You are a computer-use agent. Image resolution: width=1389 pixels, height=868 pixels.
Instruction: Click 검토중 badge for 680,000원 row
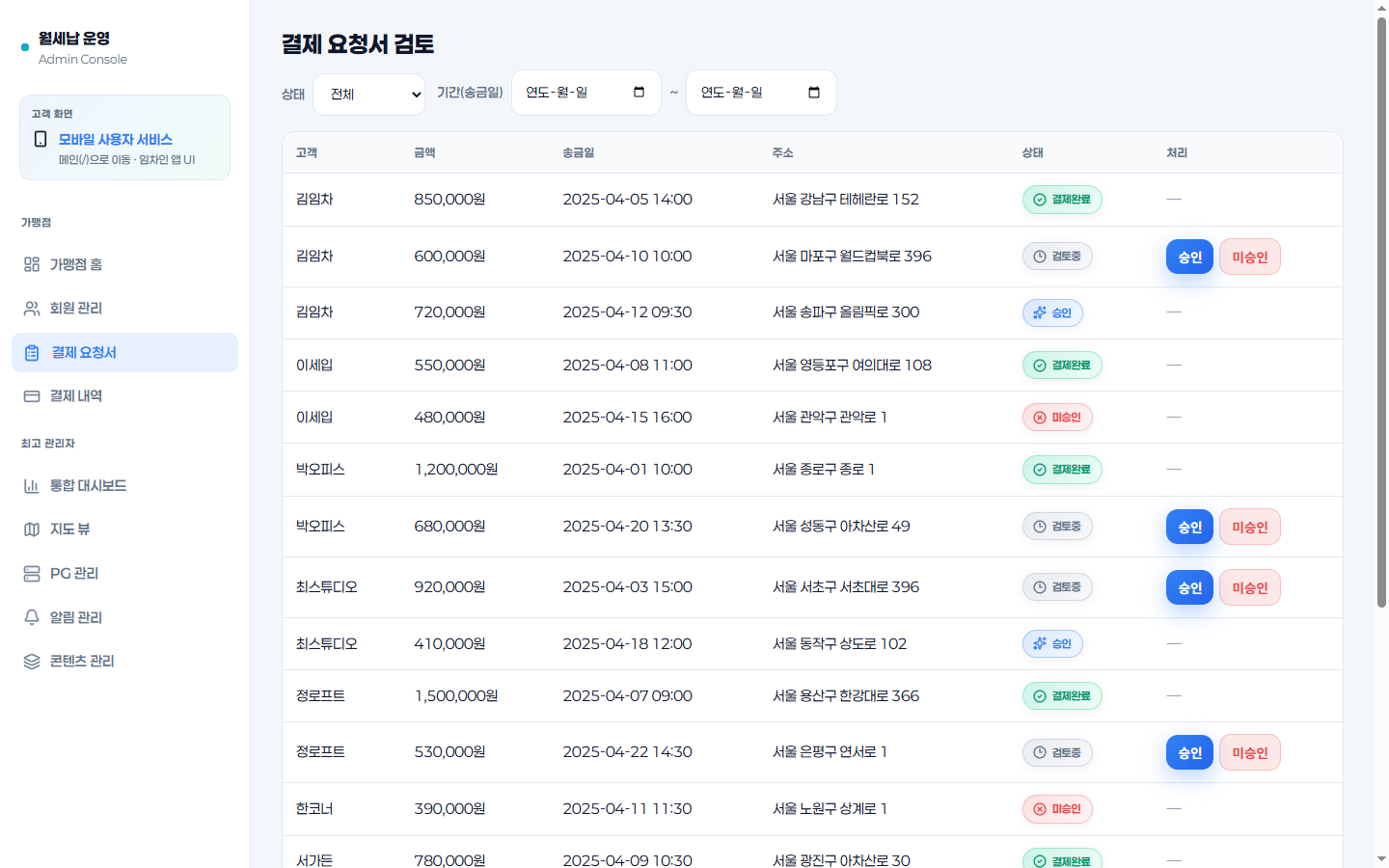point(1057,527)
